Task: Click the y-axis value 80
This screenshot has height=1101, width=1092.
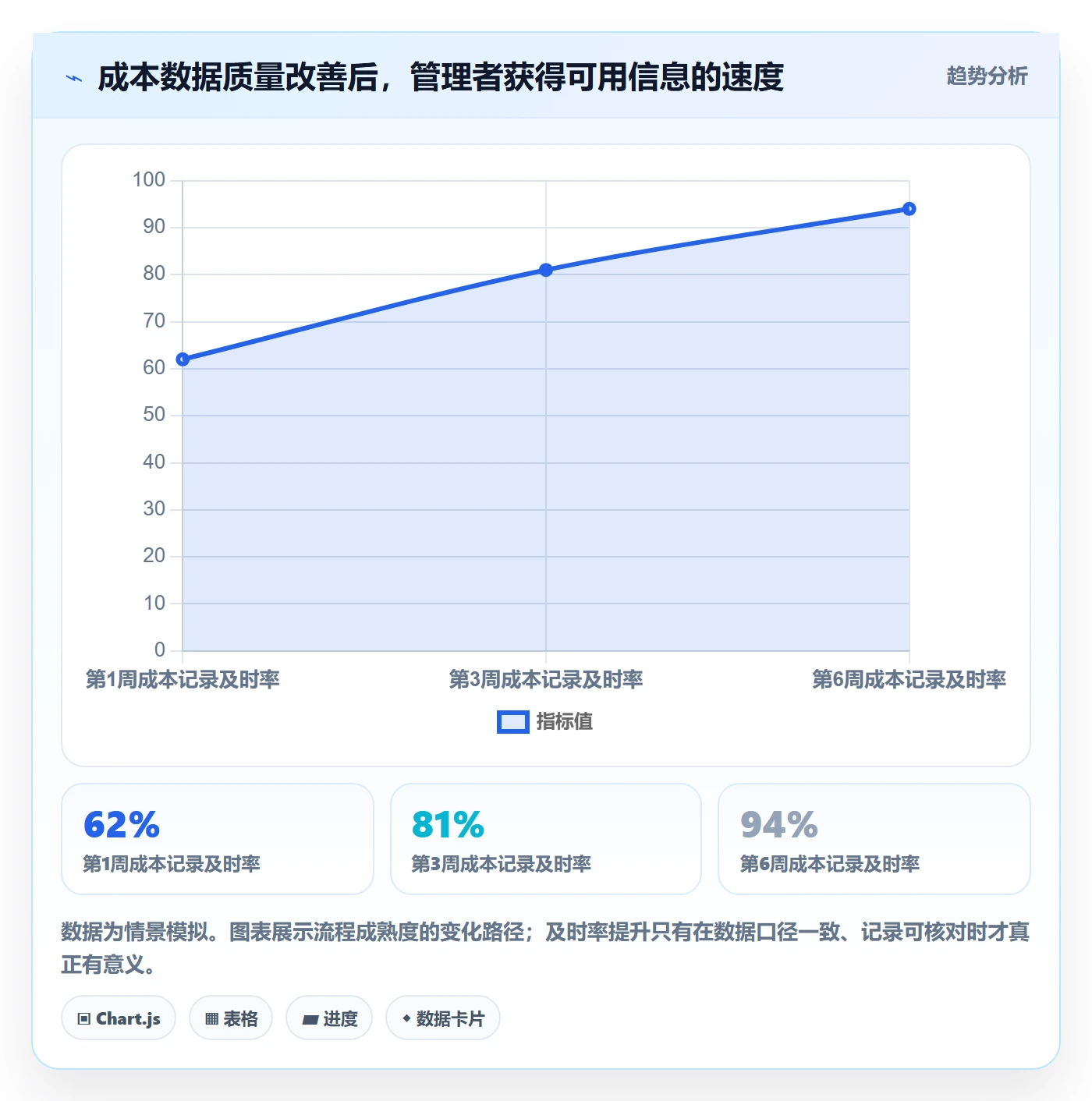Action: tap(154, 274)
